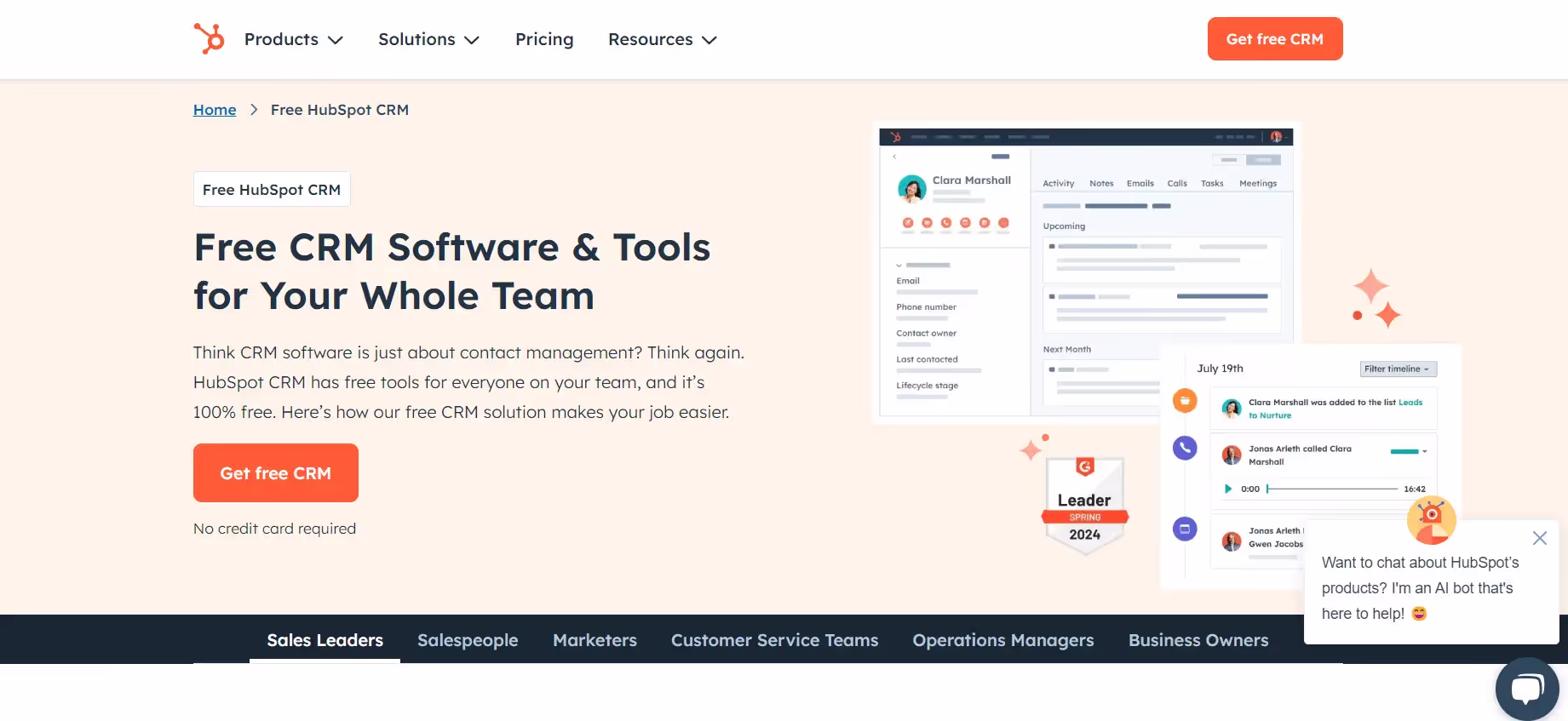
Task: Click Clara Marshall's profile avatar
Action: [x=912, y=188]
